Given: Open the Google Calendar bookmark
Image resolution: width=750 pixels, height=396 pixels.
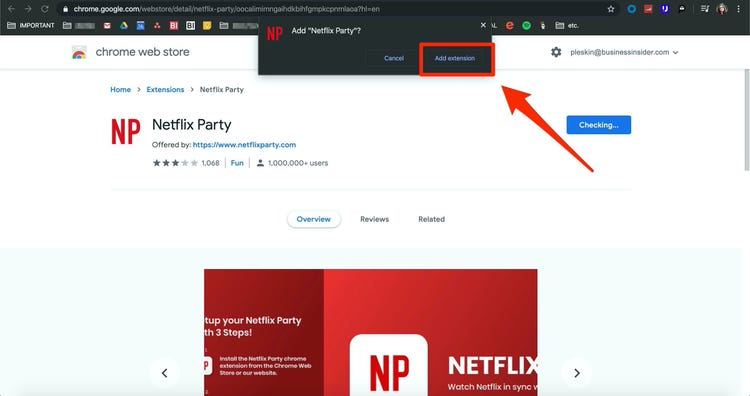Looking at the screenshot, I should [x=141, y=25].
